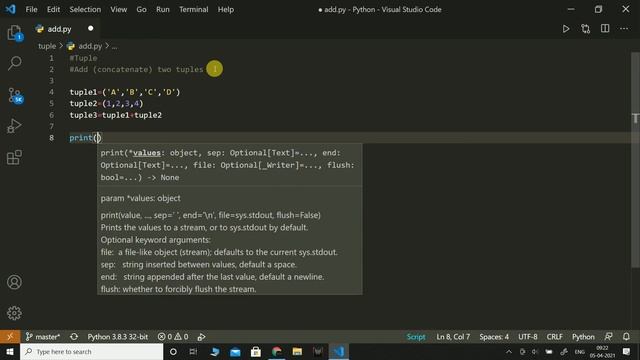Go to line via Ln 8, Col 7
The image size is (640, 360).
click(453, 337)
